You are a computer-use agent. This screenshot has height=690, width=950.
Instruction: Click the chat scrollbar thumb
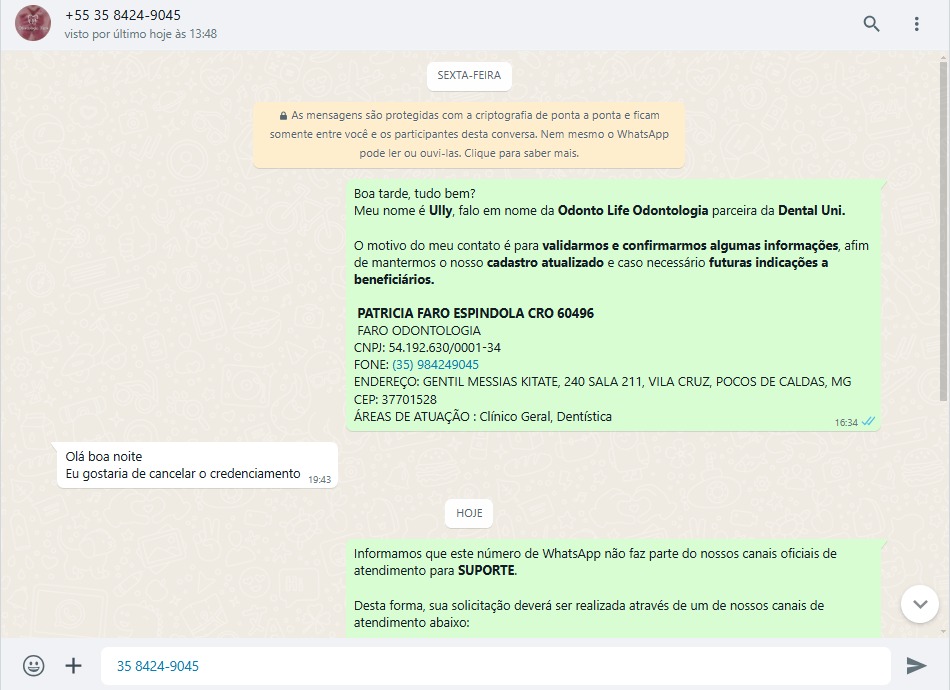943,230
